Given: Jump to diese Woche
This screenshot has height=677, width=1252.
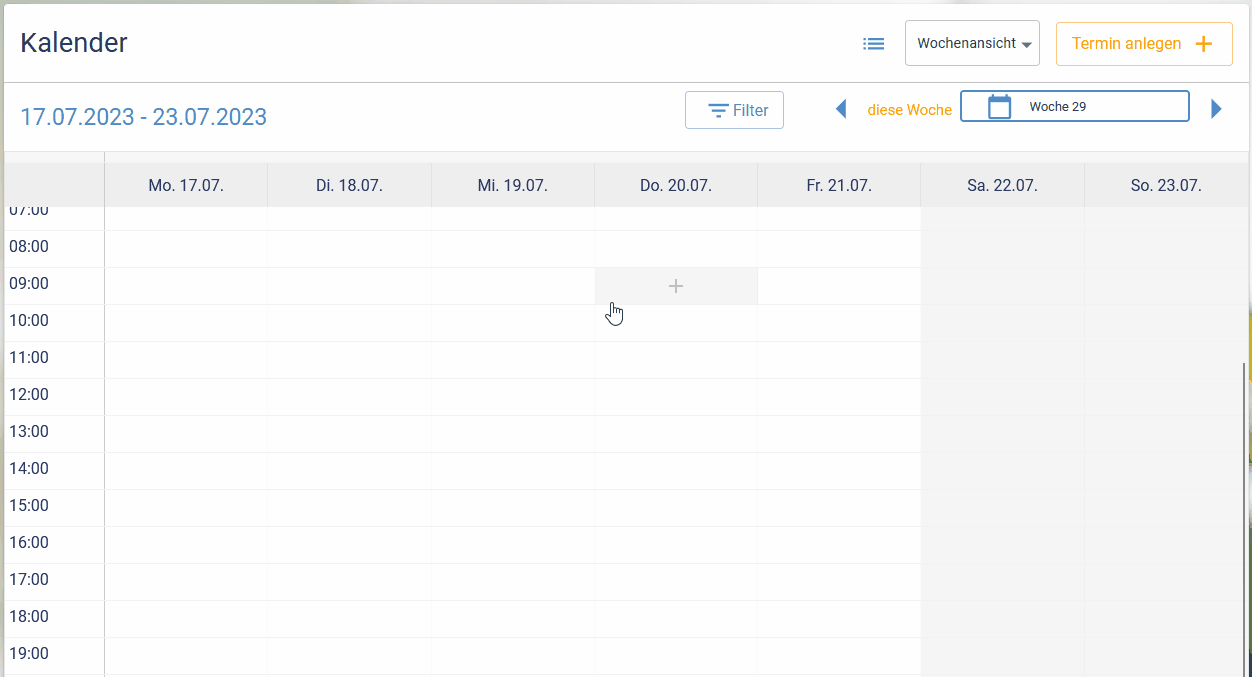Looking at the screenshot, I should pos(909,110).
